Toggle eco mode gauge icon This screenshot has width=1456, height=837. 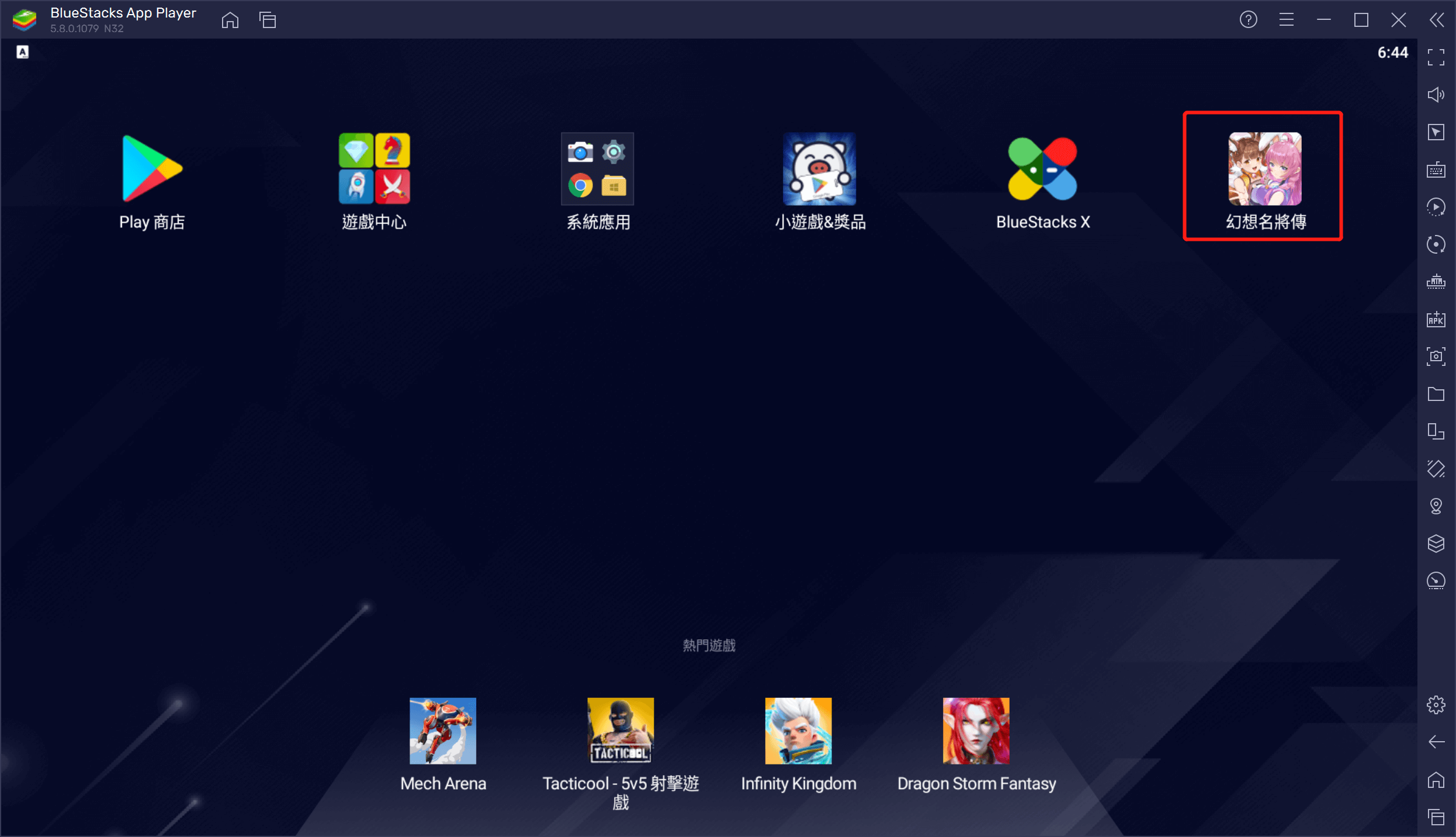coord(1436,581)
